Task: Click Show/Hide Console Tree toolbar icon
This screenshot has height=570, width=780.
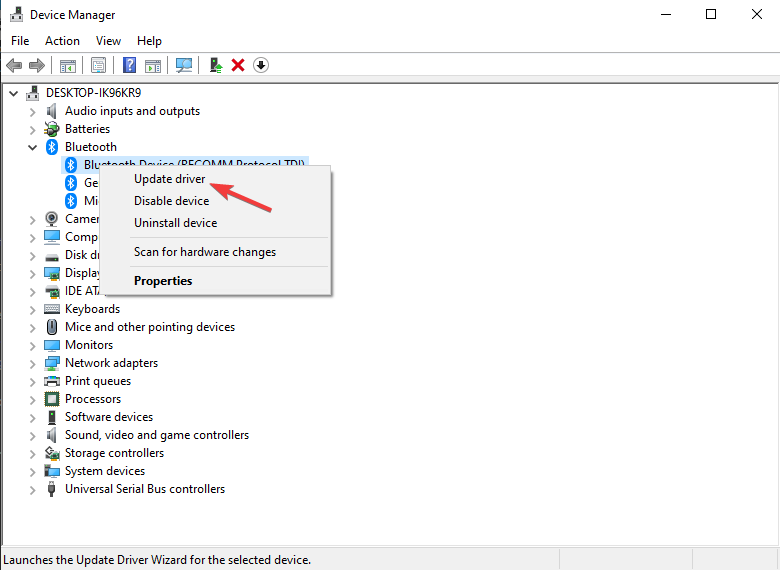Action: (68, 65)
